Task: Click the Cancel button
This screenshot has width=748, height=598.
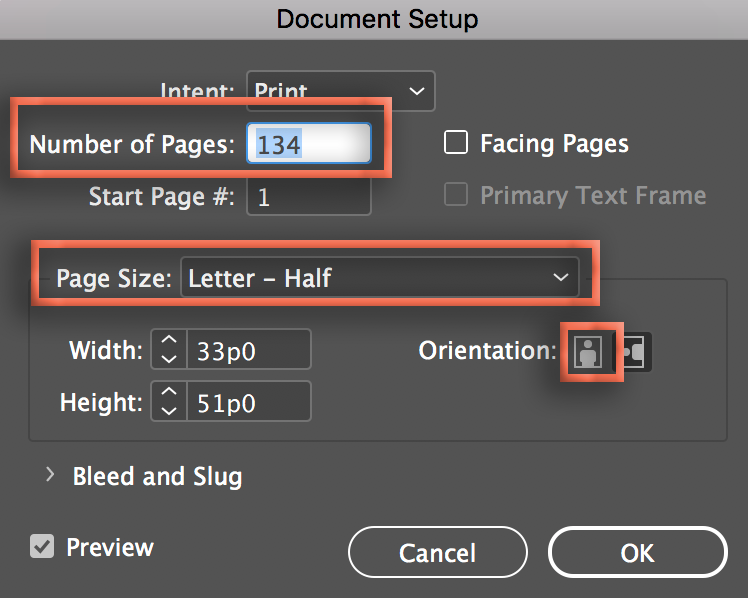Action: click(437, 553)
